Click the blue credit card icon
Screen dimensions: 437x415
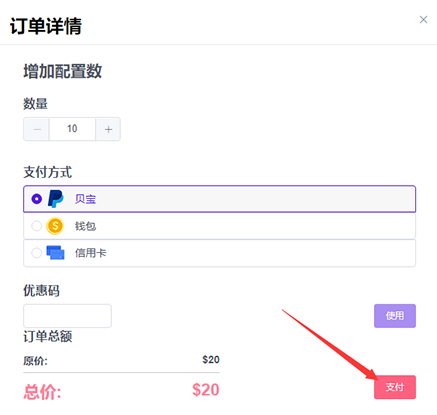coord(55,253)
